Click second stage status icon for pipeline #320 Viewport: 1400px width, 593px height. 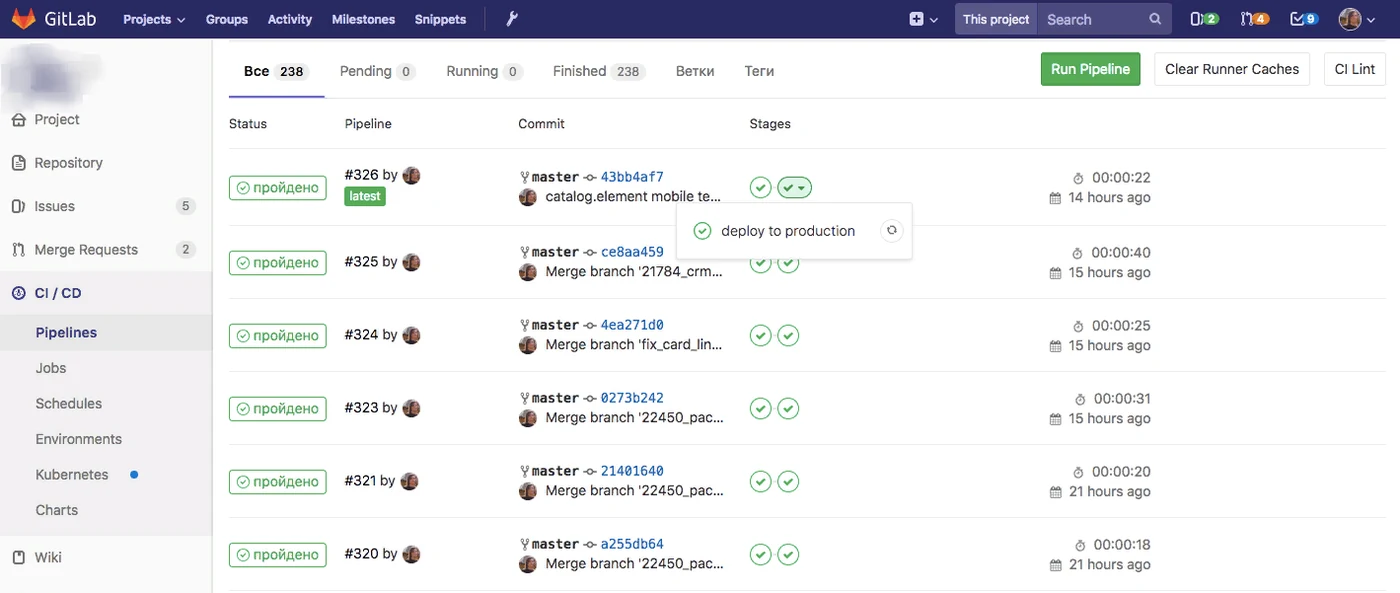[x=789, y=555]
